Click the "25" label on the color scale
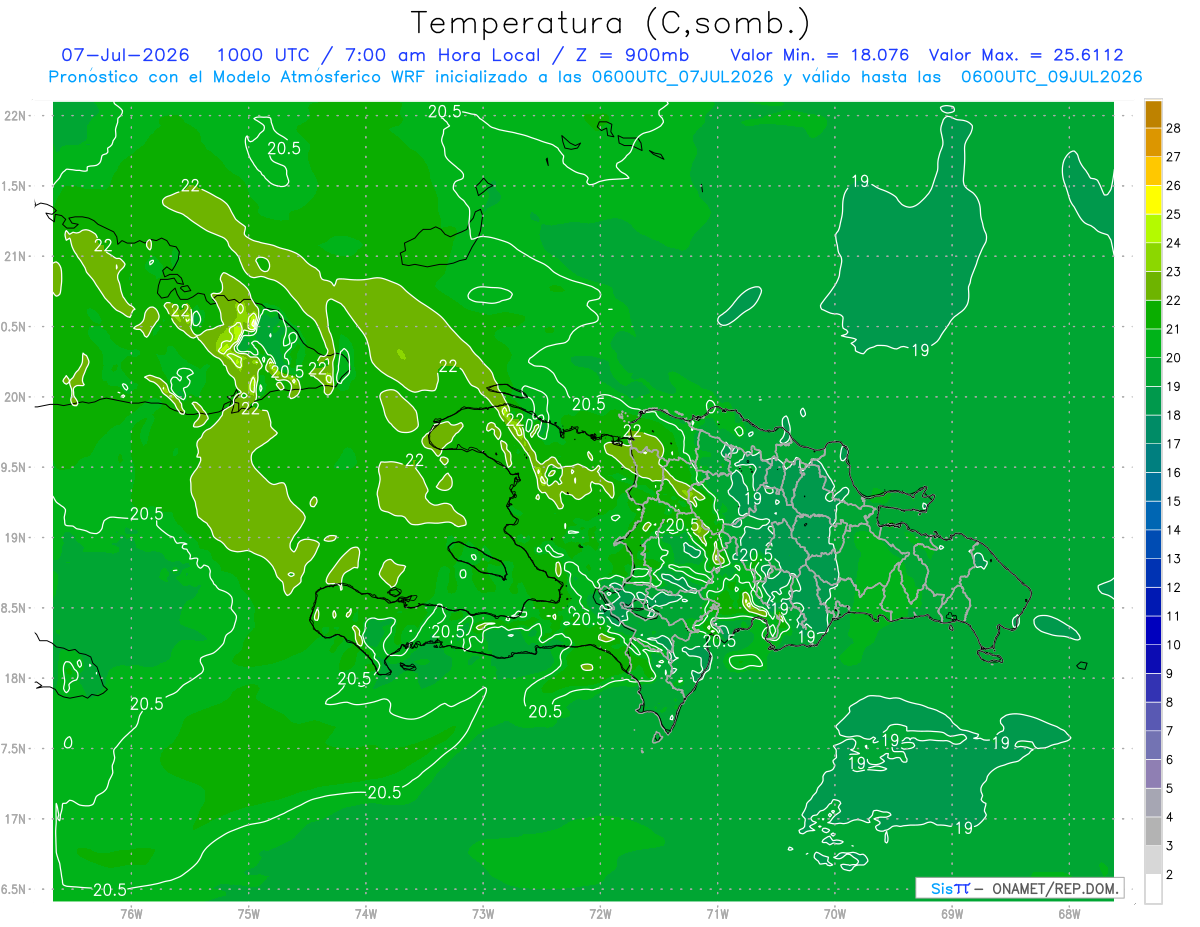This screenshot has width=1200, height=927. (x=1174, y=215)
